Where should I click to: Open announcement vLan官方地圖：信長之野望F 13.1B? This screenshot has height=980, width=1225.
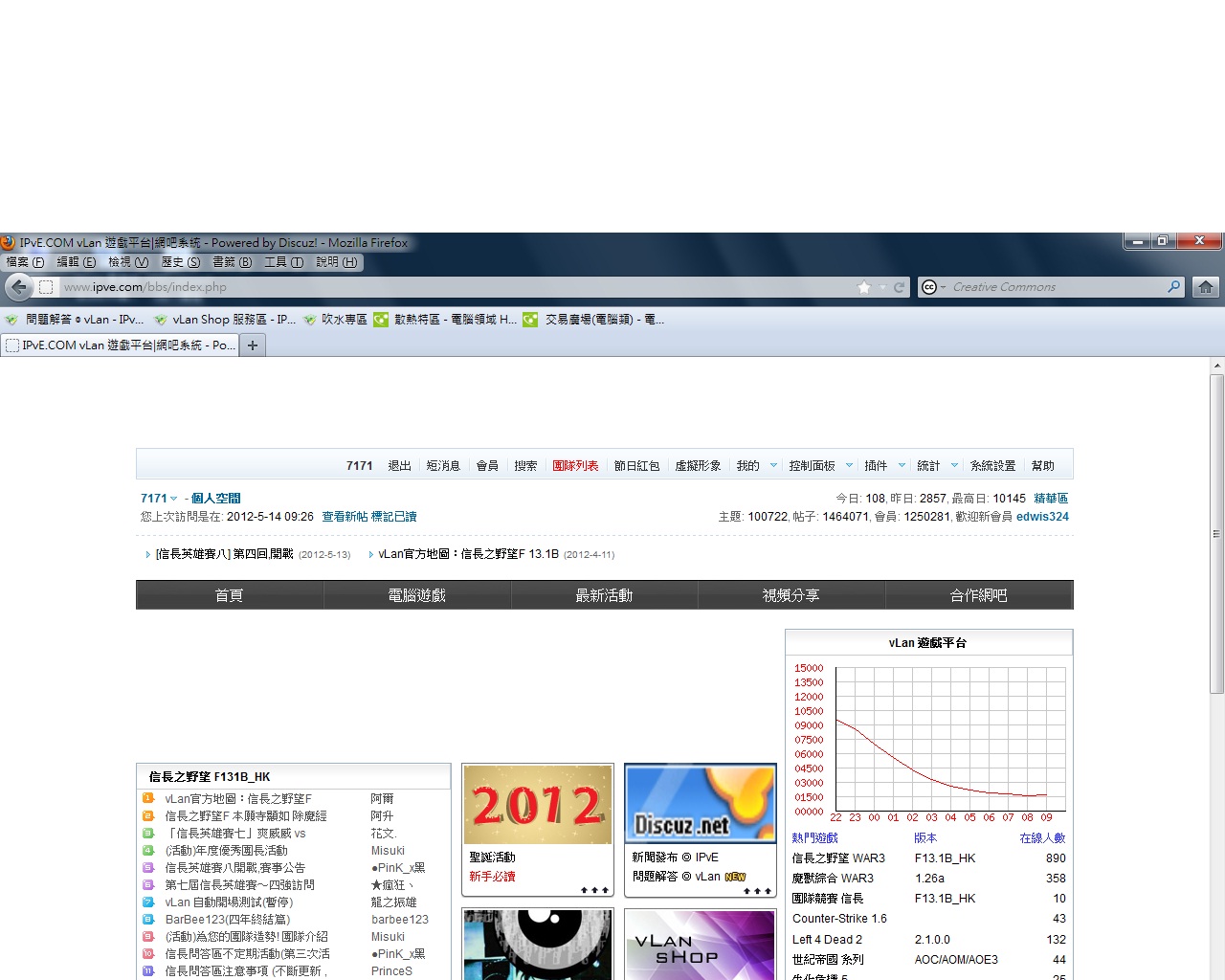point(468,554)
